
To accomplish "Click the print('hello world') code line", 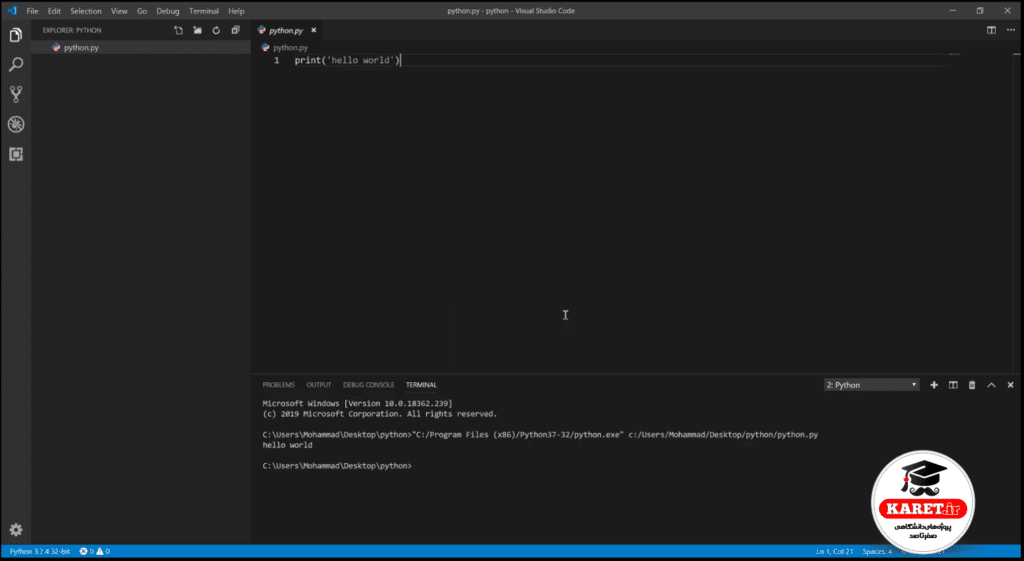I will 347,60.
